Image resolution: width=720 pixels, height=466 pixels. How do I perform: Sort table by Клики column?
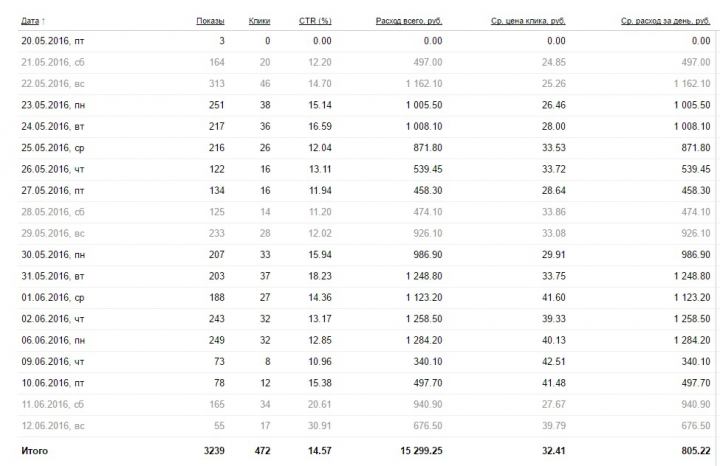pos(259,21)
